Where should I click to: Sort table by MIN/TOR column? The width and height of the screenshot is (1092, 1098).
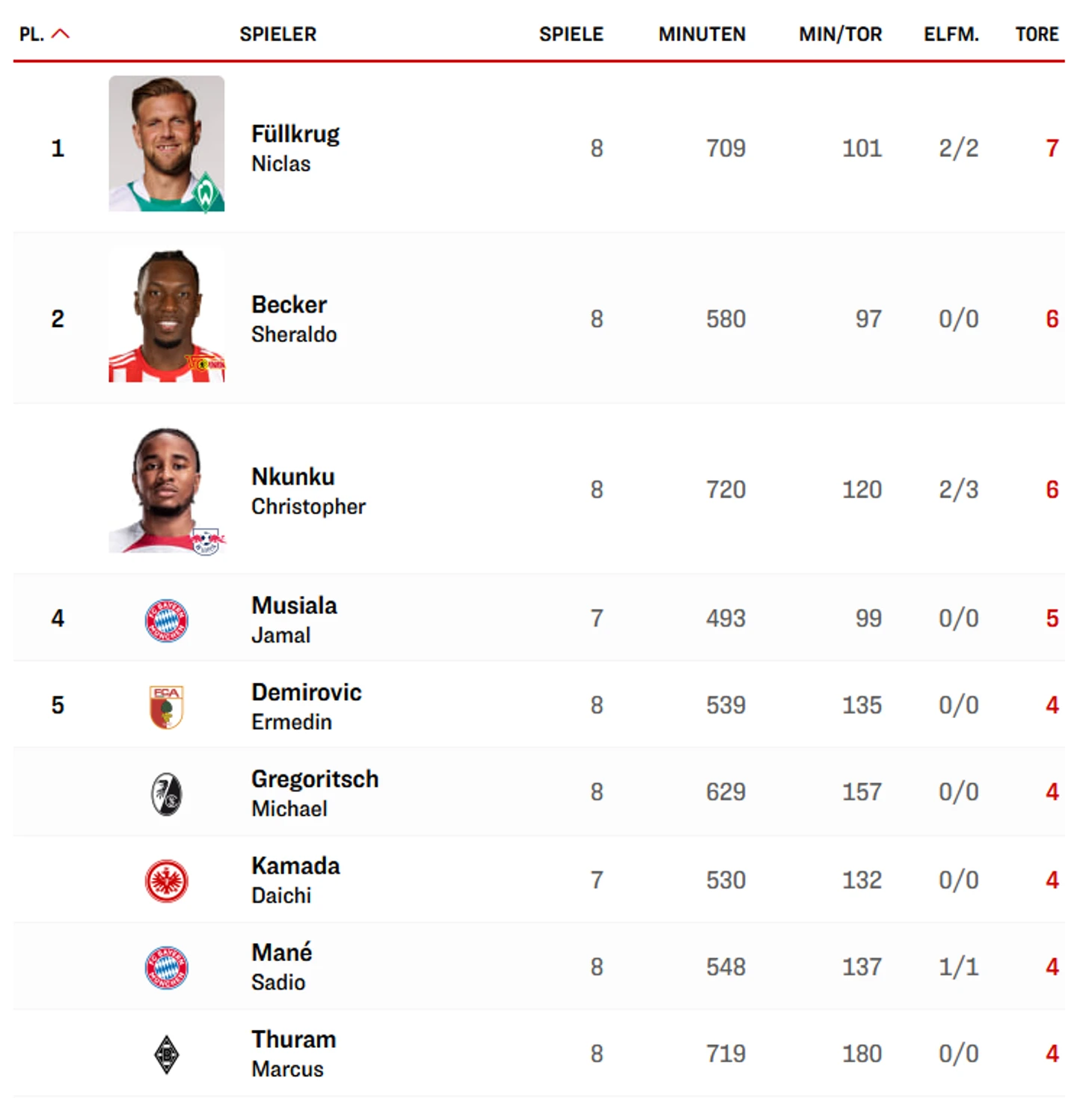[x=840, y=34]
